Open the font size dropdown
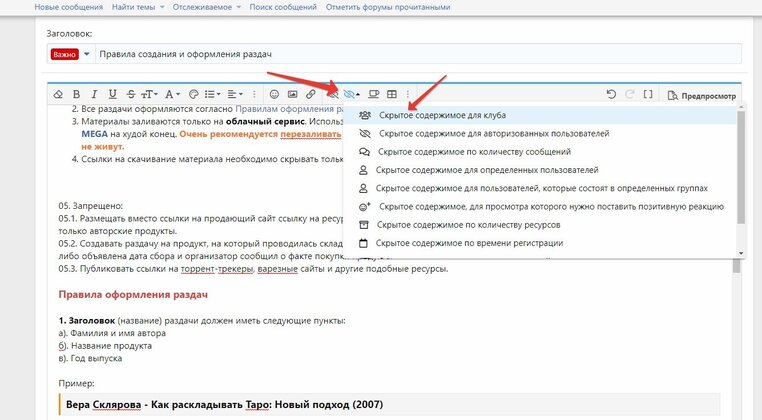Screen dimensions: 762x420 point(149,94)
